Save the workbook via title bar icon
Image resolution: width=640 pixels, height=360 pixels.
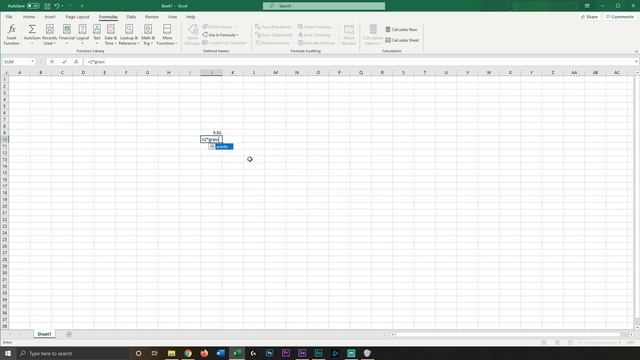coord(47,6)
